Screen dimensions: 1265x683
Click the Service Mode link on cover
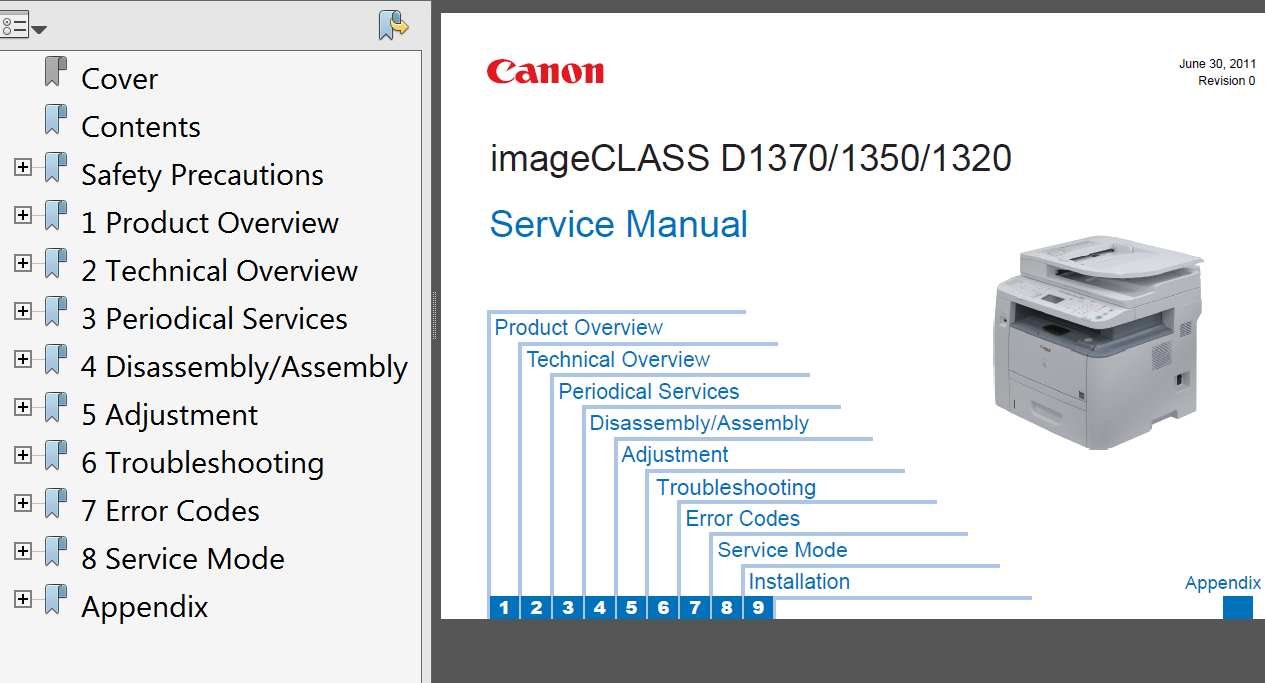(x=782, y=550)
